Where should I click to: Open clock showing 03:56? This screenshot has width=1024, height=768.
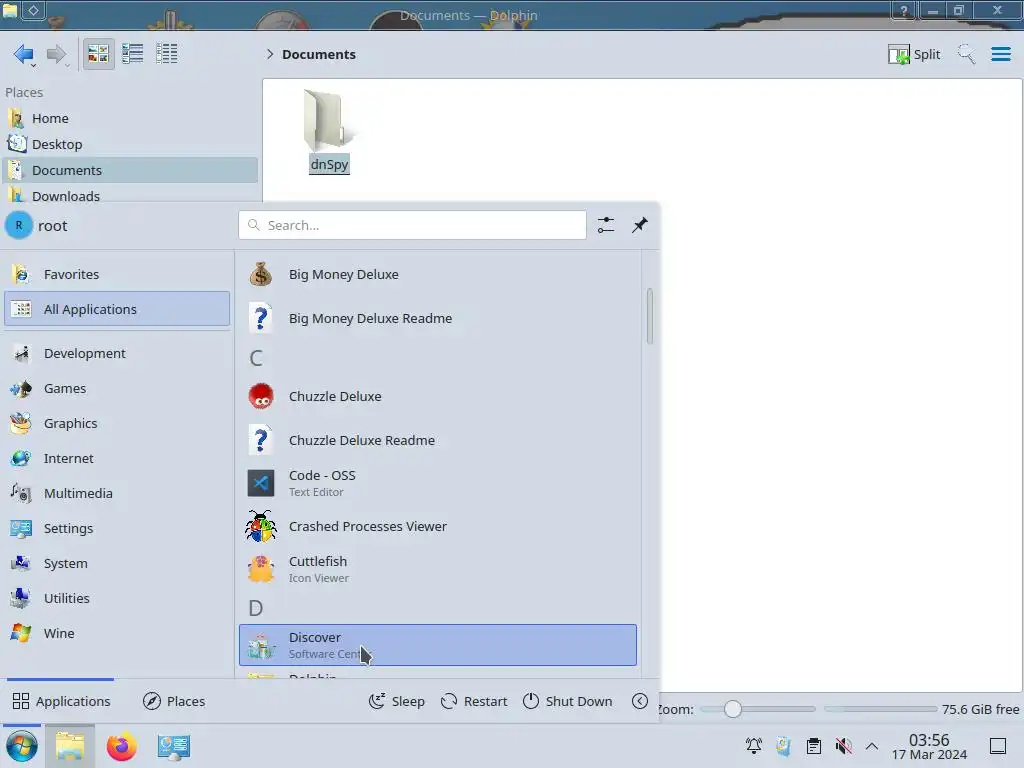(x=929, y=746)
